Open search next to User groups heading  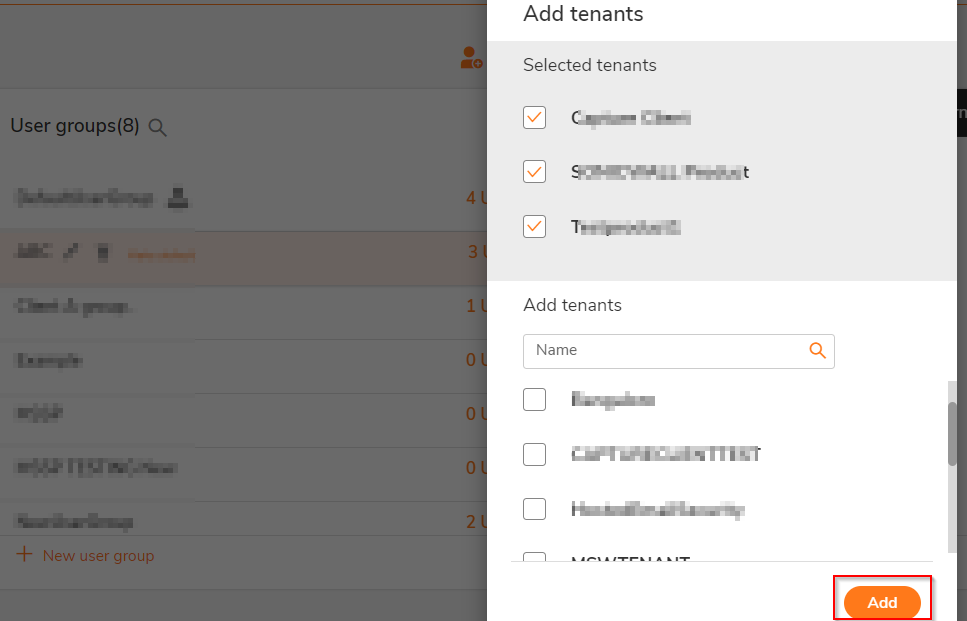coord(157,127)
